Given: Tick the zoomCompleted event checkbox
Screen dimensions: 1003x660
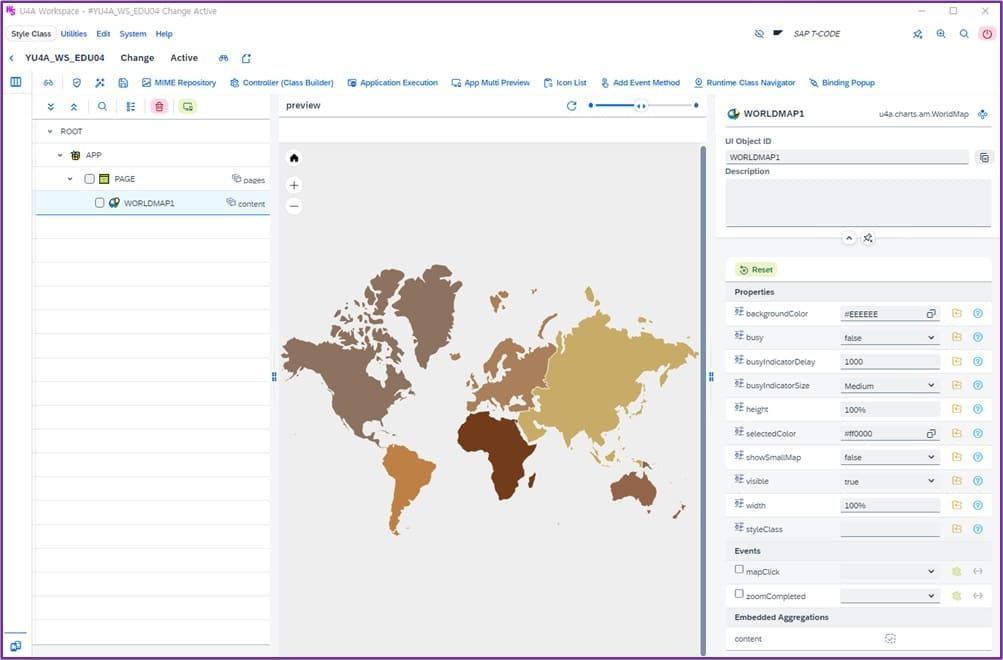Looking at the screenshot, I should (x=739, y=593).
